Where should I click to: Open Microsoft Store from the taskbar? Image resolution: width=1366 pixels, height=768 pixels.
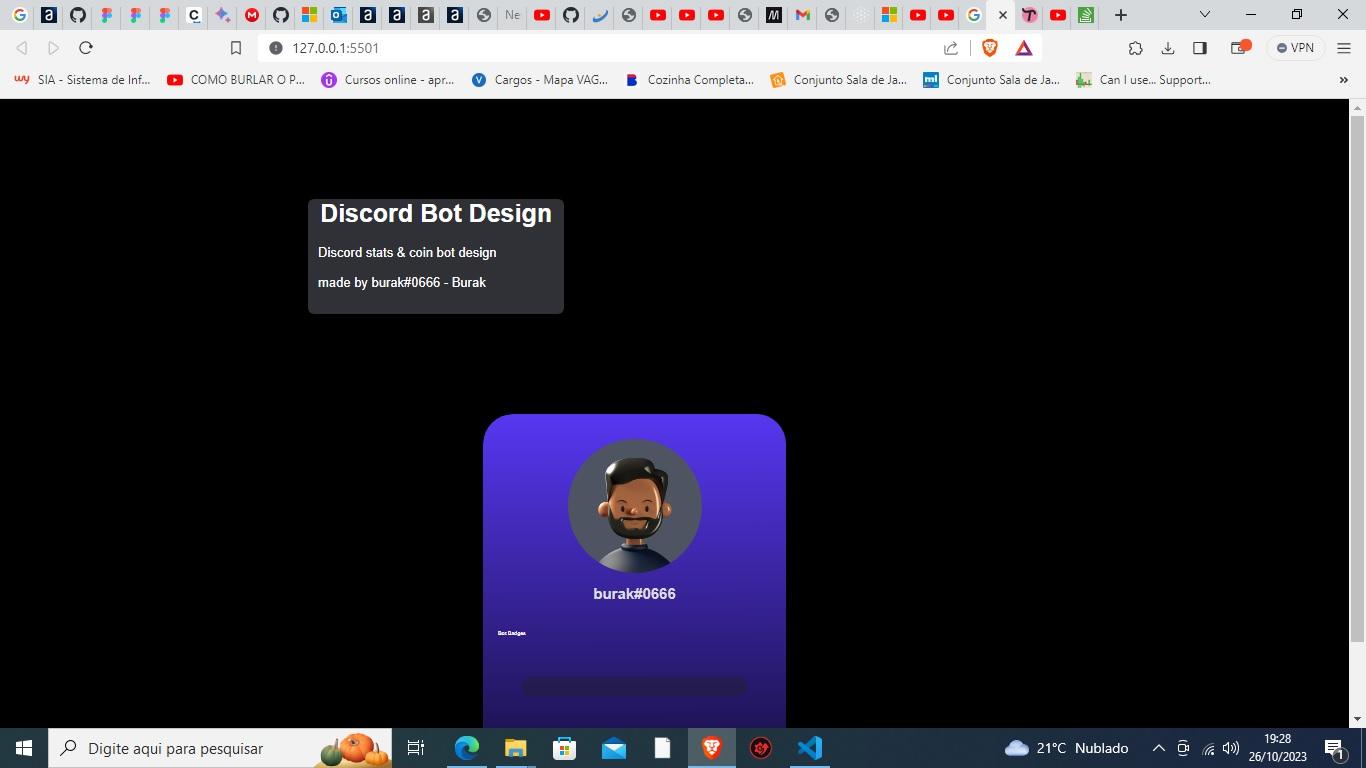point(564,748)
